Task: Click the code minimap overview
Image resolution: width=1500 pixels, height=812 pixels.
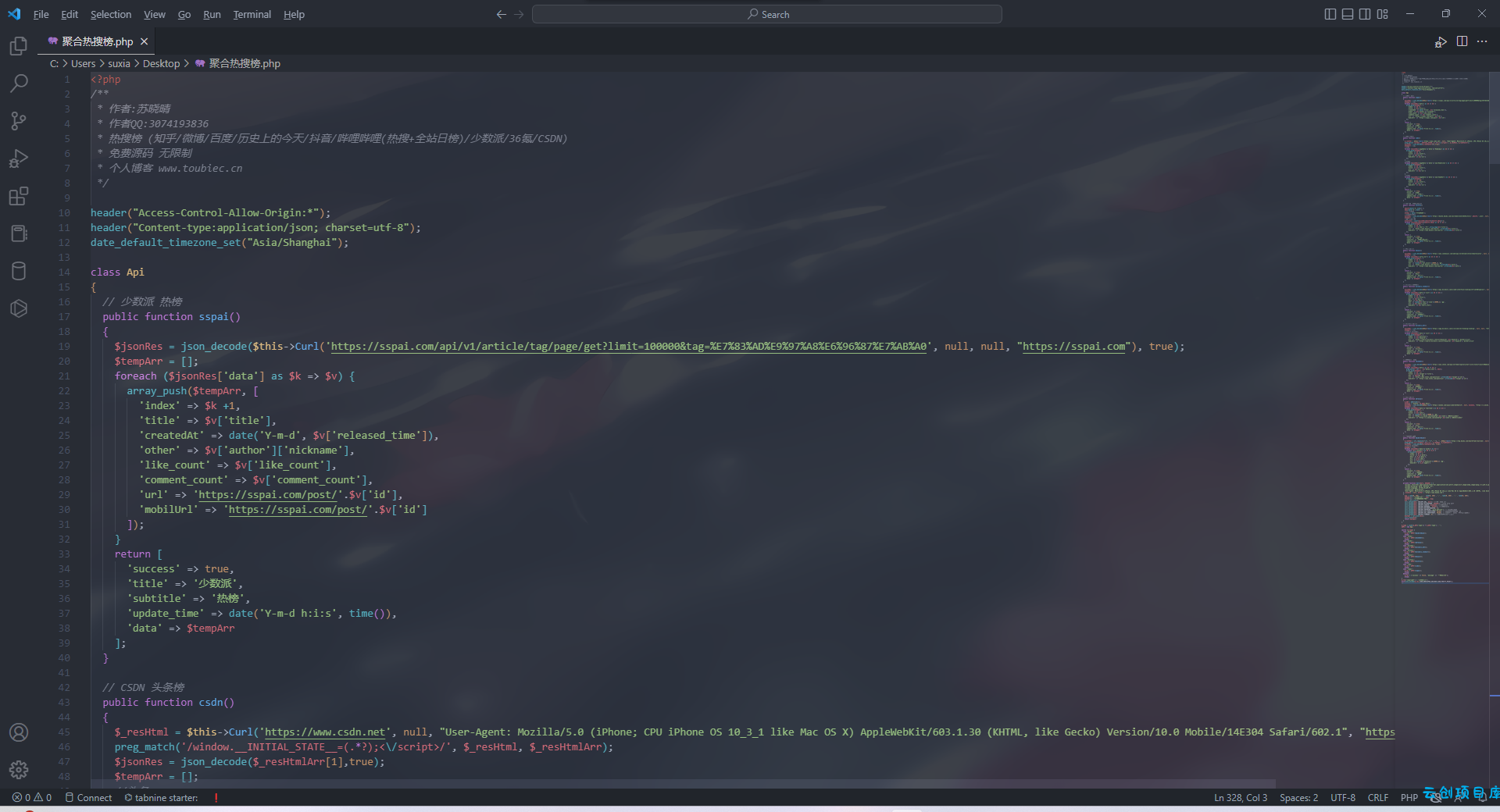Action: point(1445,328)
